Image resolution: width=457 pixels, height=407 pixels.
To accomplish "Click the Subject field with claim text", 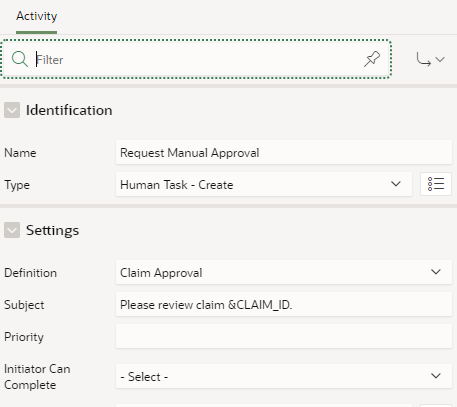I will (284, 304).
